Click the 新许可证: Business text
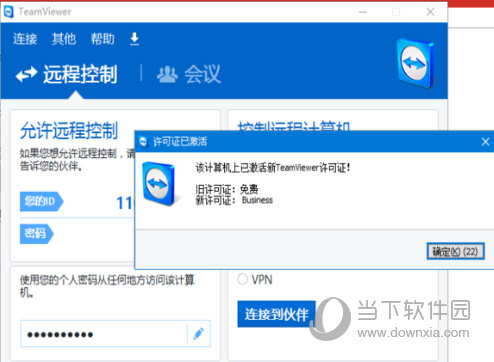Screen dimensions: 494x362 234,200
